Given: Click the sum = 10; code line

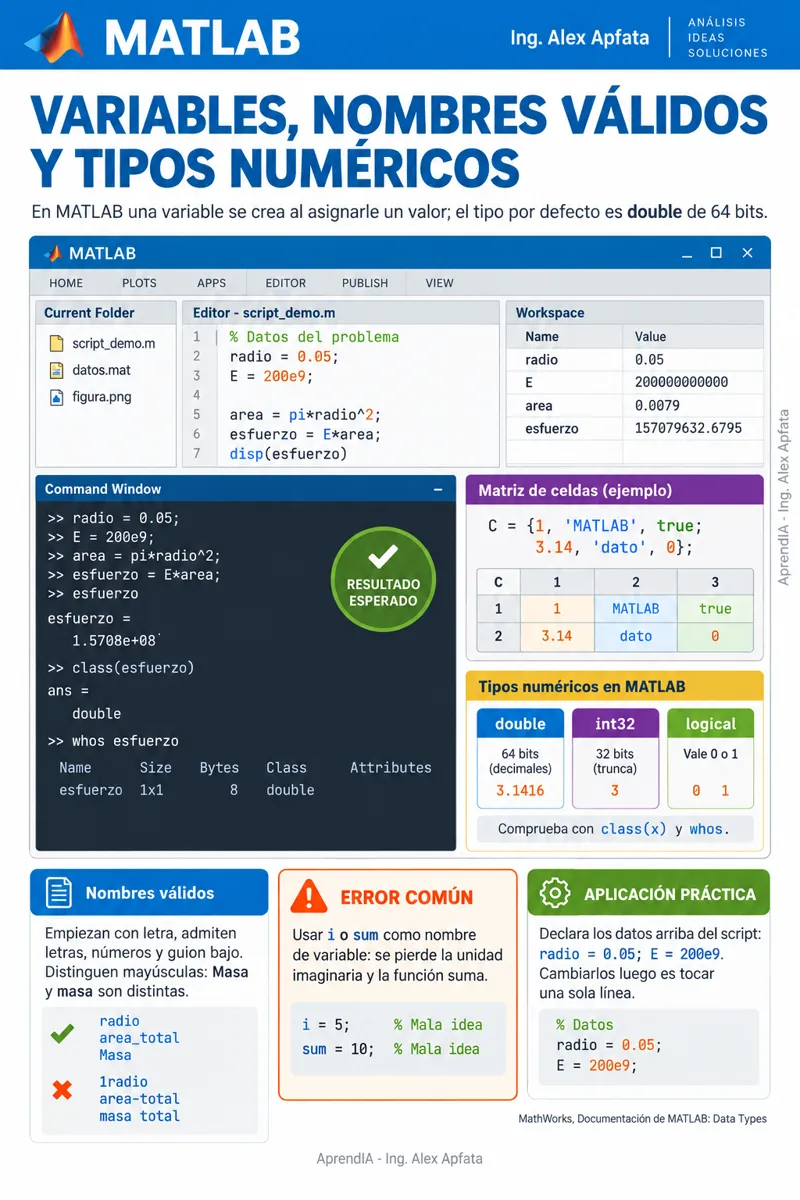Looking at the screenshot, I should (338, 1049).
